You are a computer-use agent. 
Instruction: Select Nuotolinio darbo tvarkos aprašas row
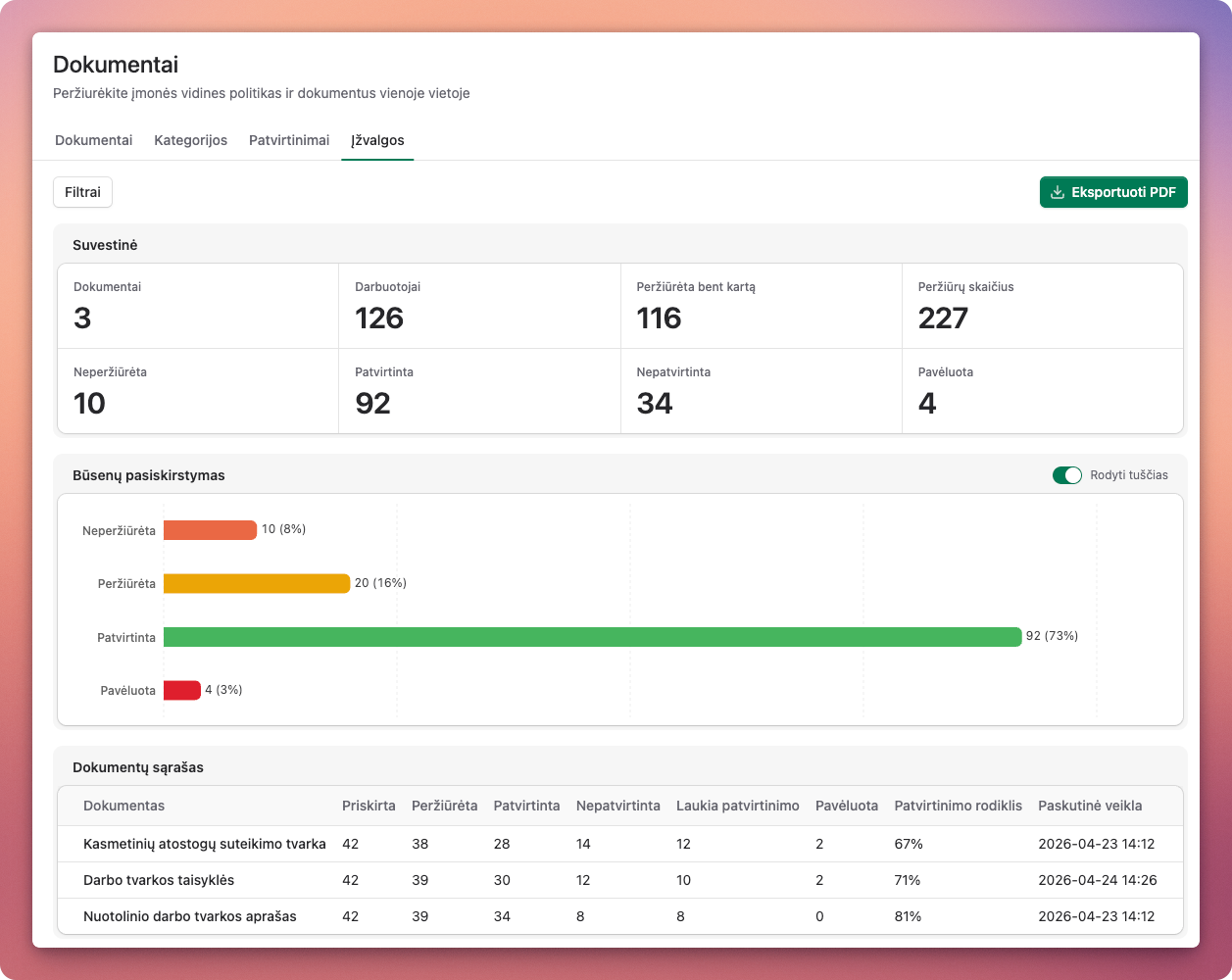pos(189,916)
